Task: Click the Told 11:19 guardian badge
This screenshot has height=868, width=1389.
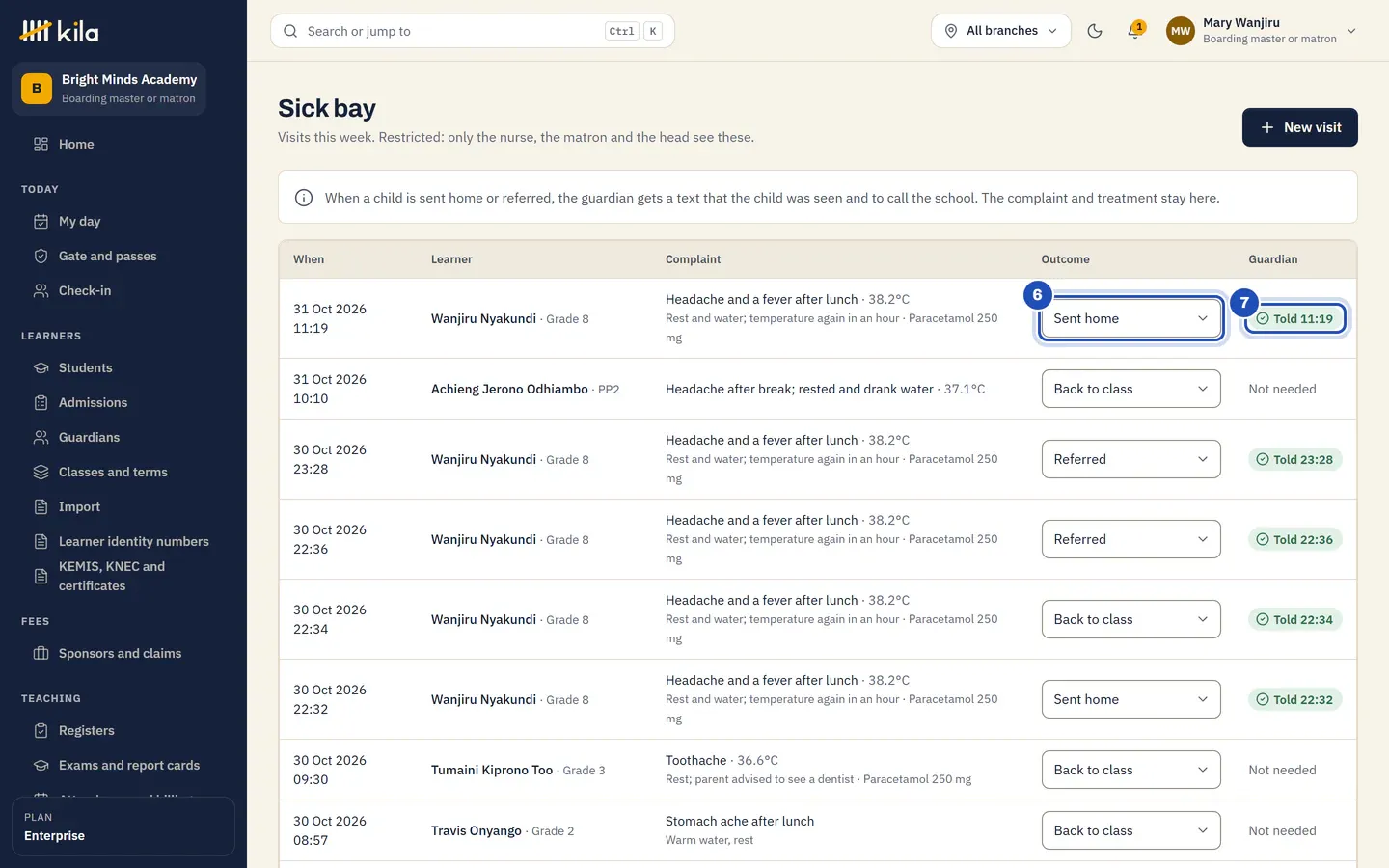Action: tap(1294, 318)
